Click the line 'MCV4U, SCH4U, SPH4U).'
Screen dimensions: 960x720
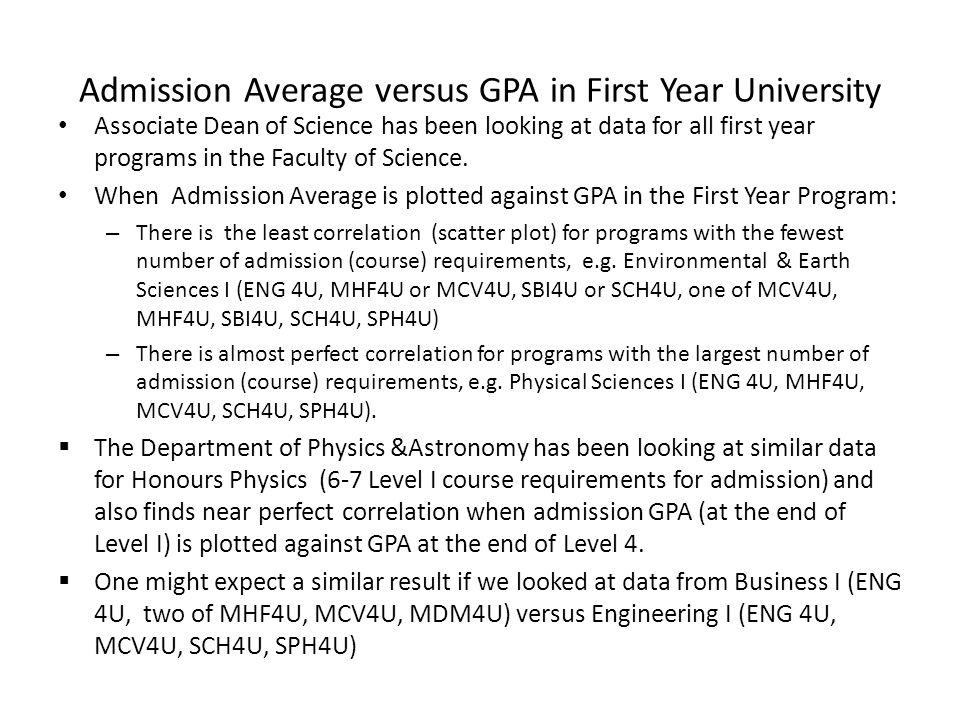click(x=256, y=410)
